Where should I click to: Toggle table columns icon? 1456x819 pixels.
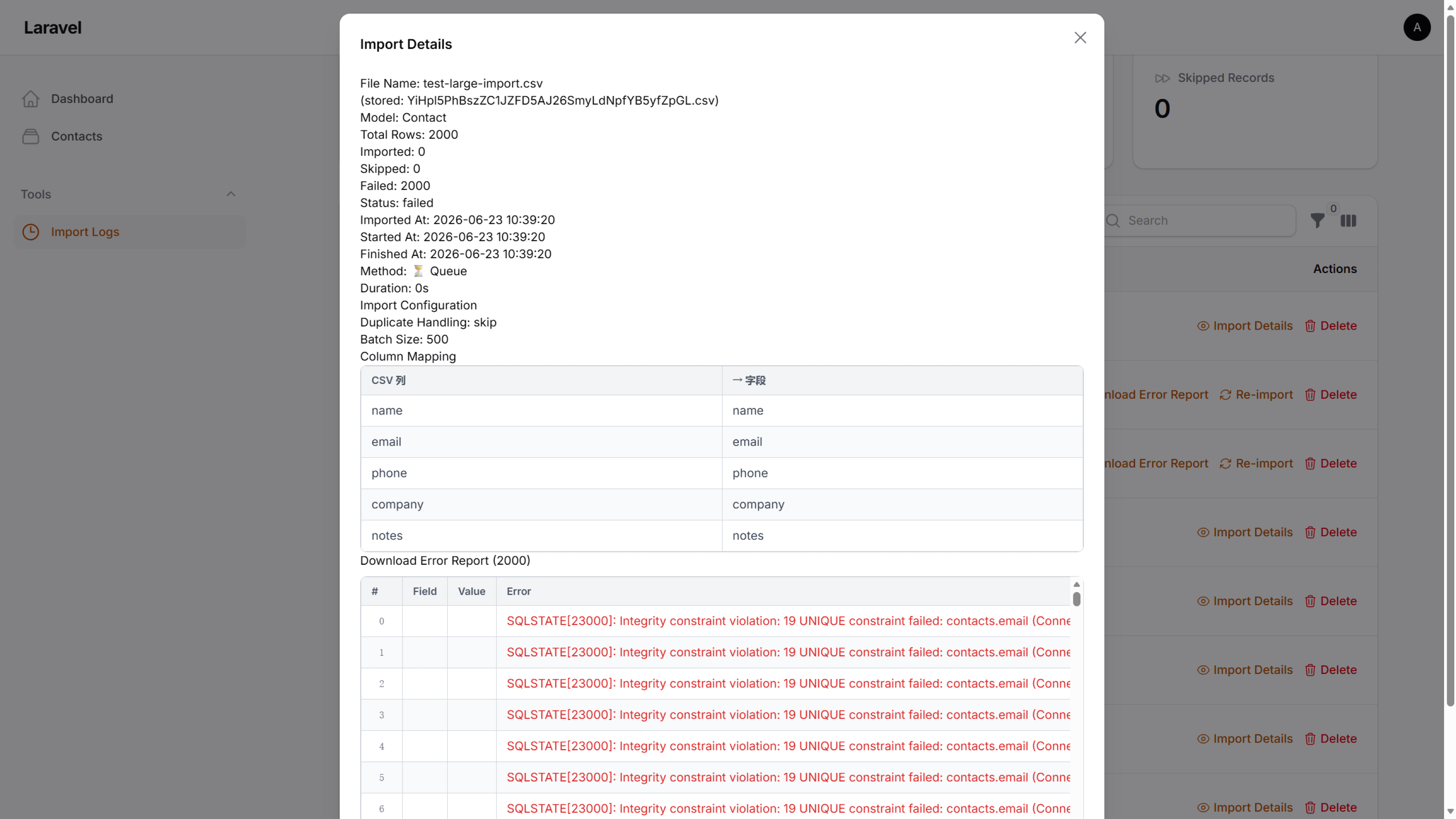1348,221
